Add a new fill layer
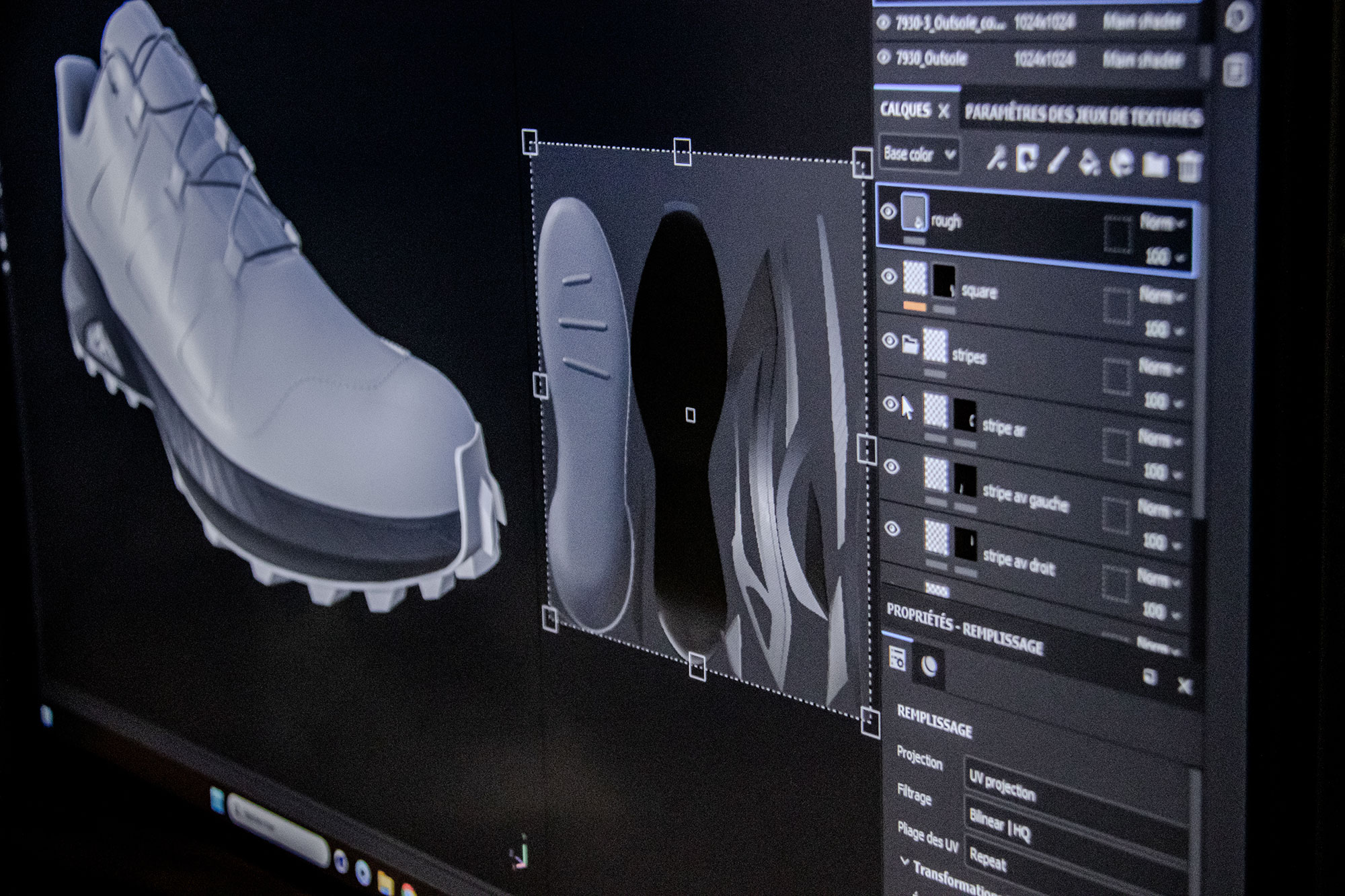This screenshot has height=896, width=1345. pos(1089,162)
